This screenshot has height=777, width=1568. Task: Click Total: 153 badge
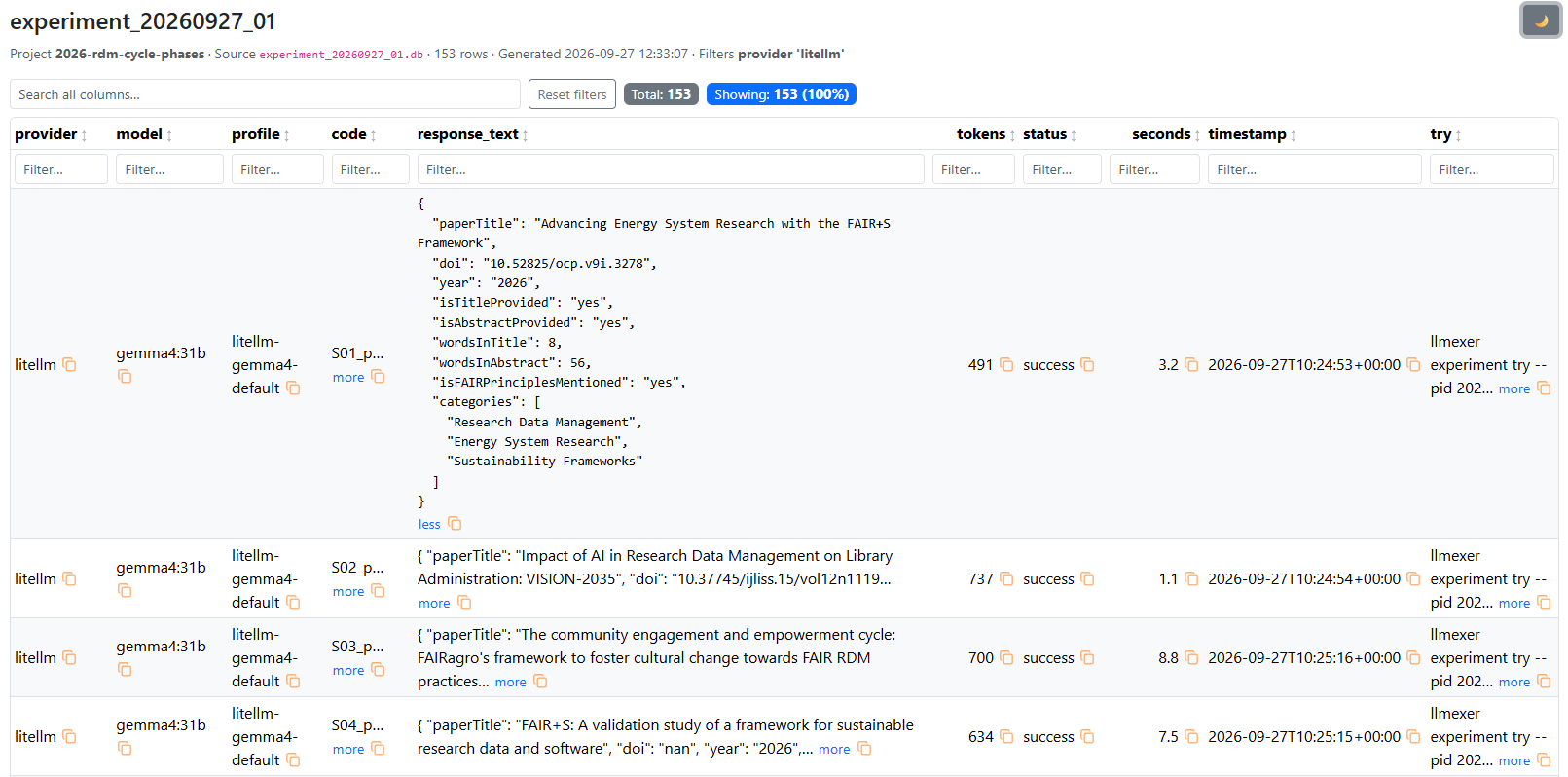(x=661, y=94)
